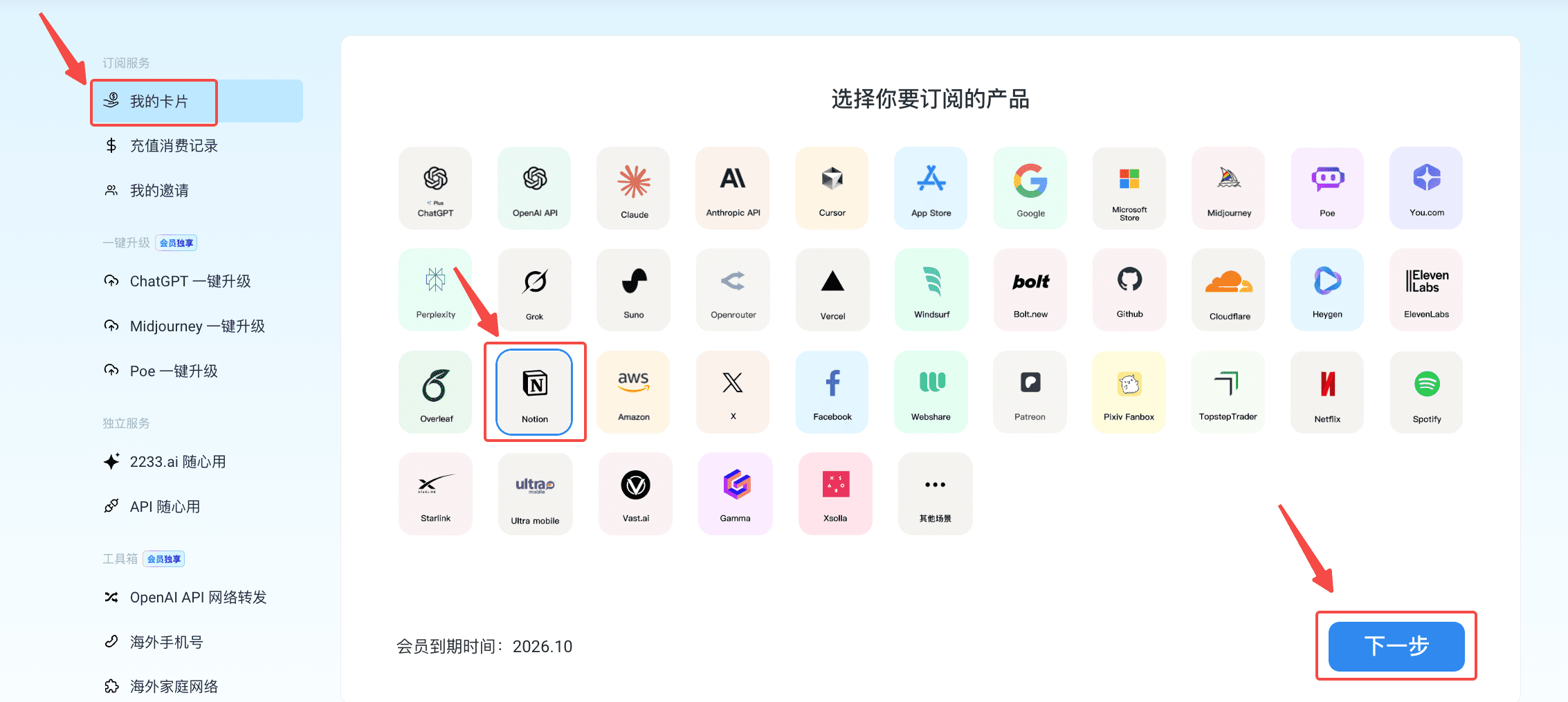Select the Anthropic API tile

(733, 187)
